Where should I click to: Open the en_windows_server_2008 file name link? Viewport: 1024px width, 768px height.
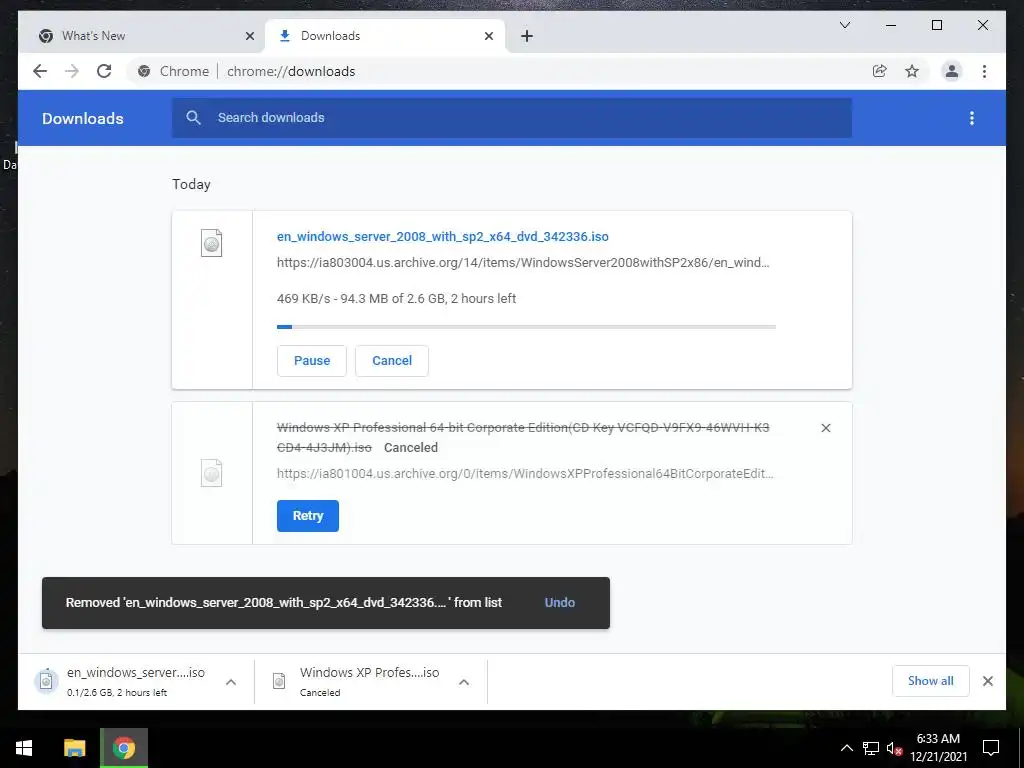(x=443, y=236)
